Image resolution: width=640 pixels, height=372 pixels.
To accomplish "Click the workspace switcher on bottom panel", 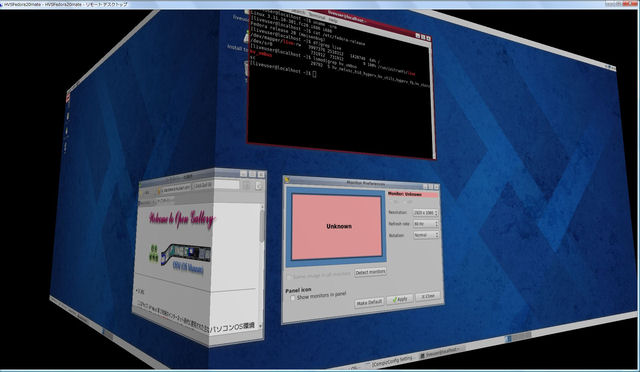I will [x=519, y=337].
